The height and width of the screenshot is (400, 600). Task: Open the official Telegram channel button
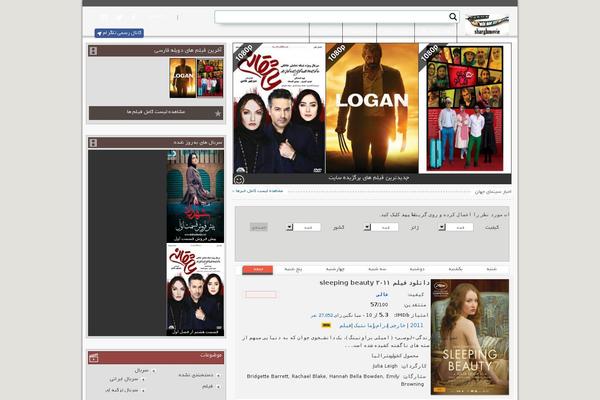point(119,33)
